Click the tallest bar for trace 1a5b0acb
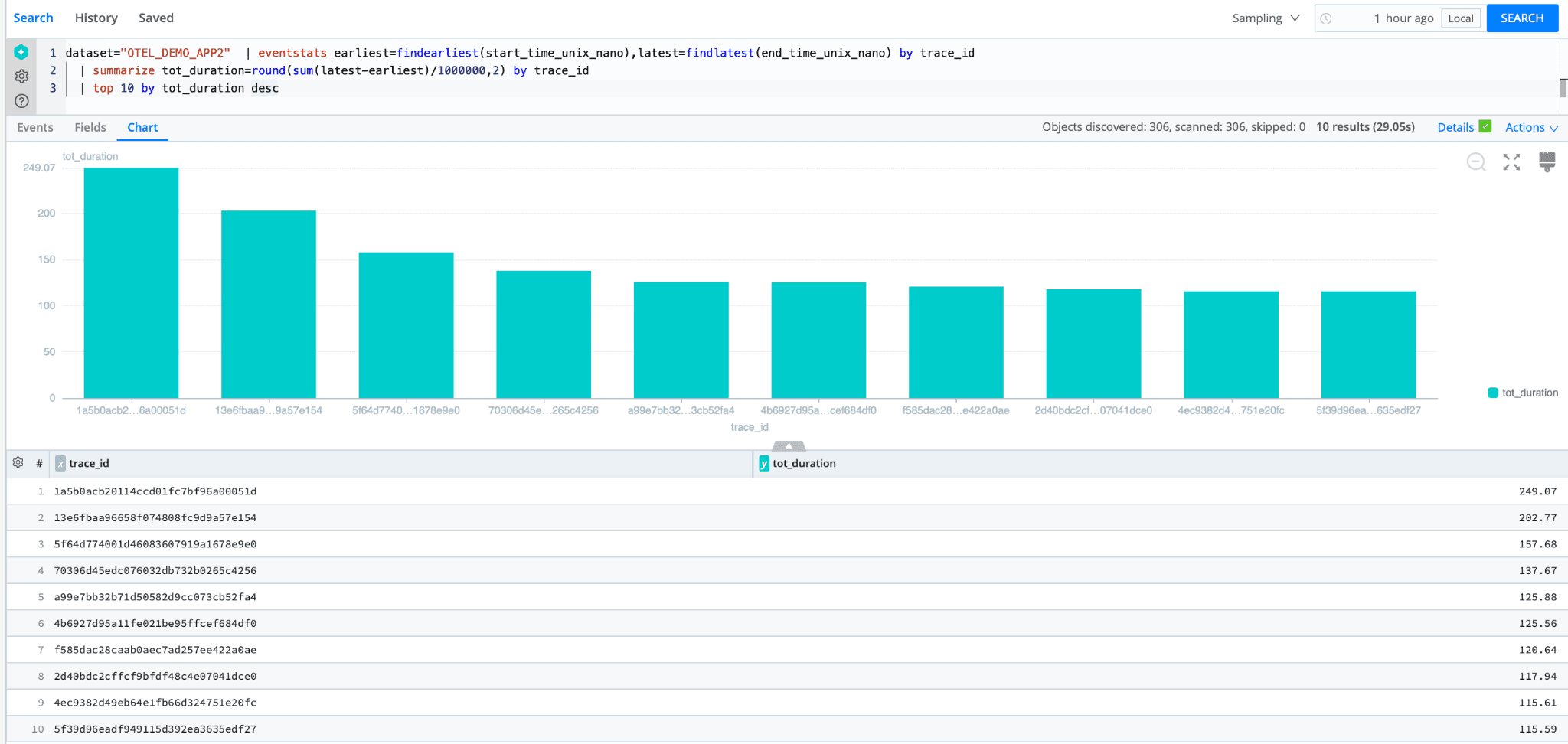This screenshot has height=744, width=1568. tap(131, 282)
